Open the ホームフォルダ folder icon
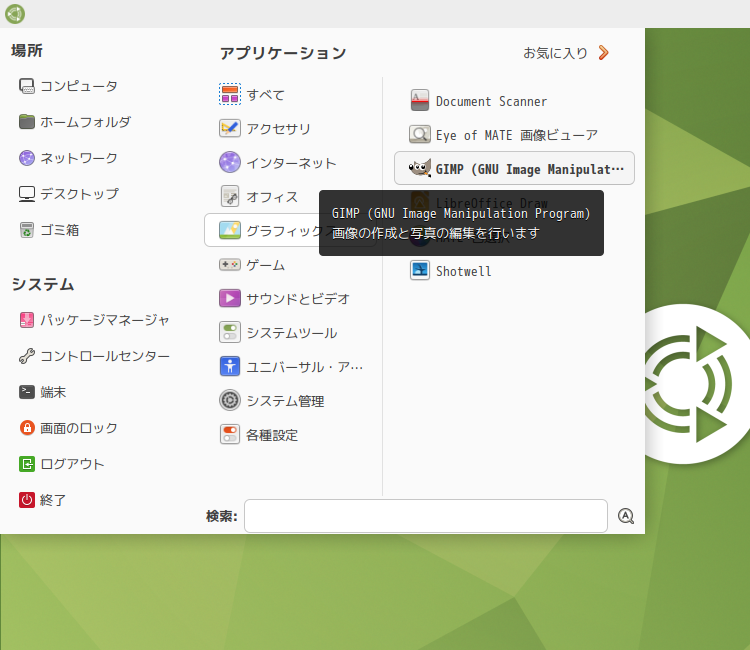 pos(27,122)
